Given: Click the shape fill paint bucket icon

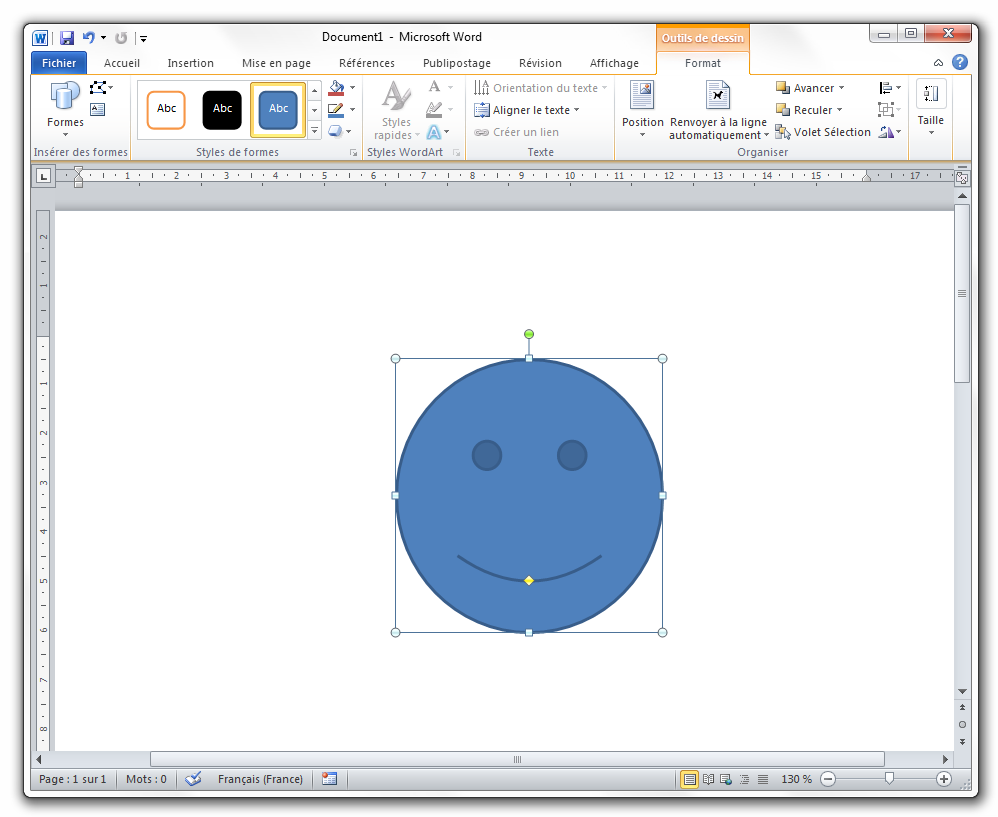Looking at the screenshot, I should click(336, 88).
